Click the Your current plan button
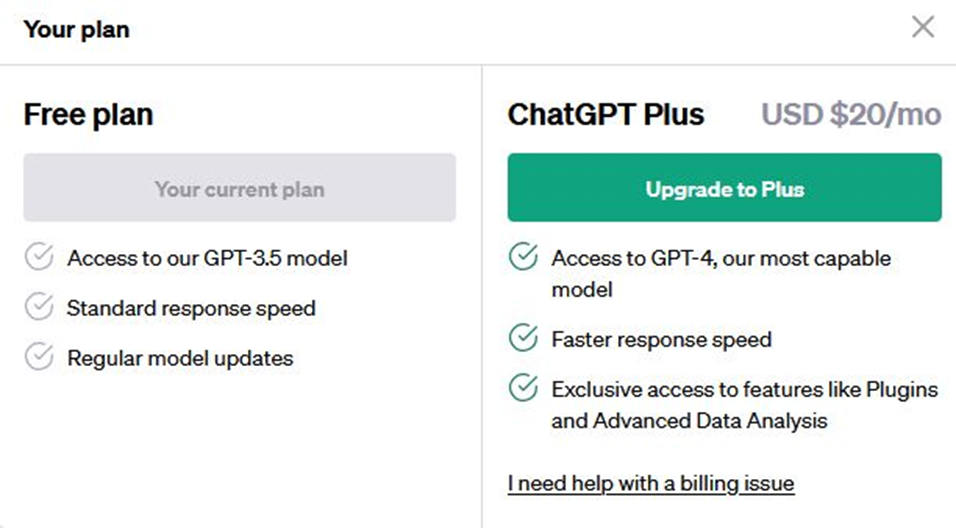Viewport: 956px width, 528px height. coord(240,187)
